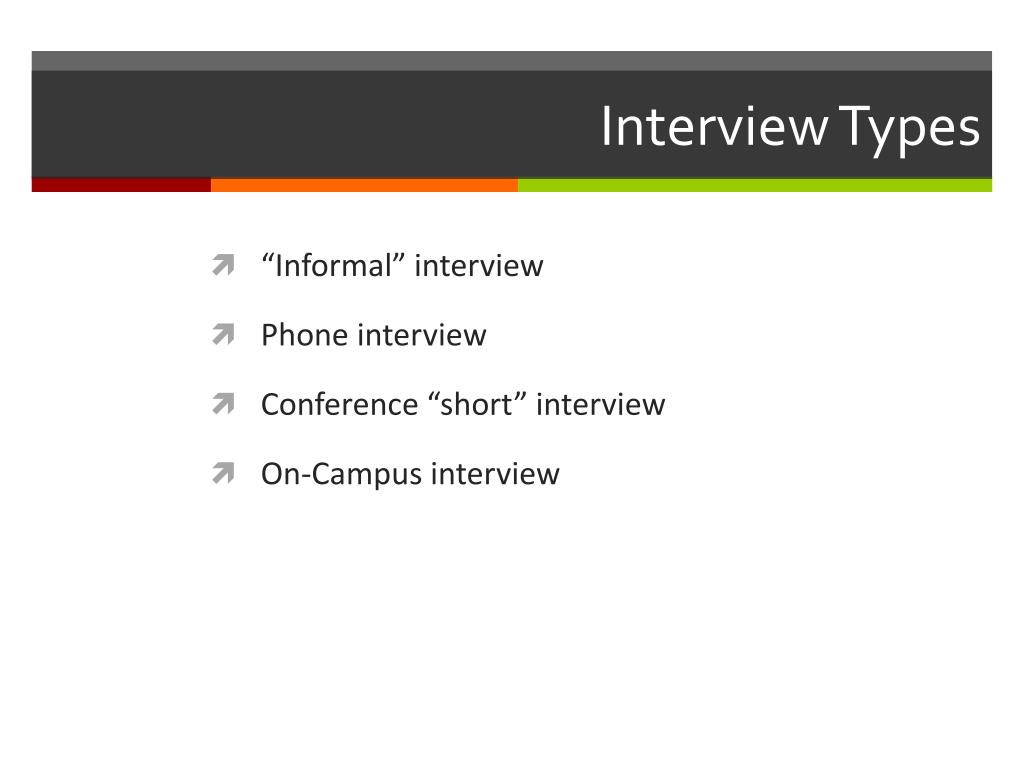Select the arrow bullet beside Conference "short" interview

tap(223, 404)
